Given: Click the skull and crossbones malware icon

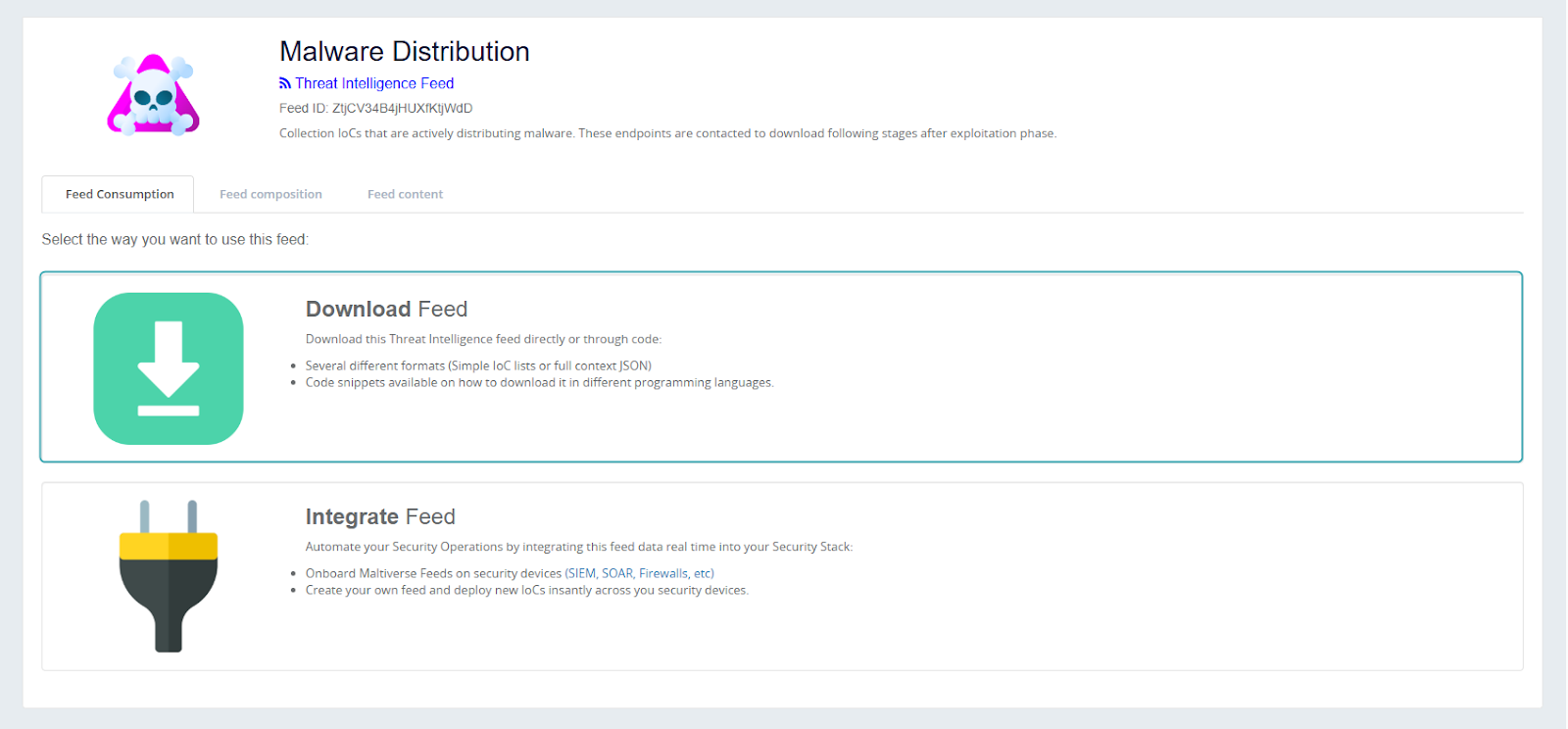Looking at the screenshot, I should [x=154, y=95].
